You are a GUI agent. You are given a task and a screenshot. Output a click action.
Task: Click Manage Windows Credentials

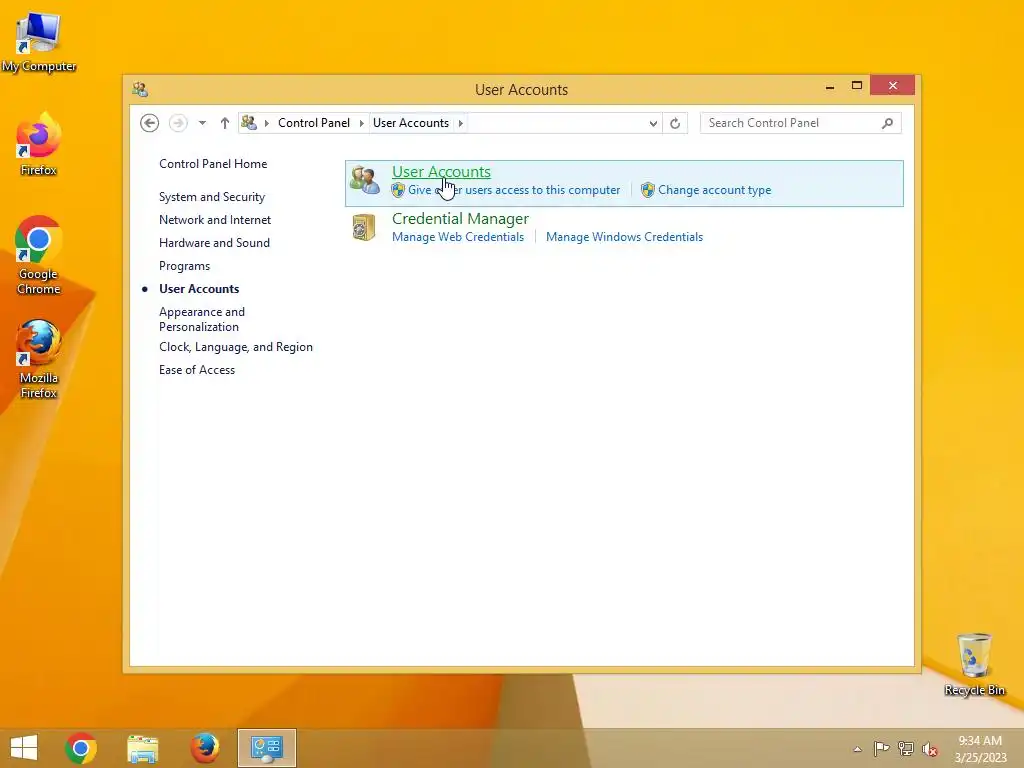point(624,237)
